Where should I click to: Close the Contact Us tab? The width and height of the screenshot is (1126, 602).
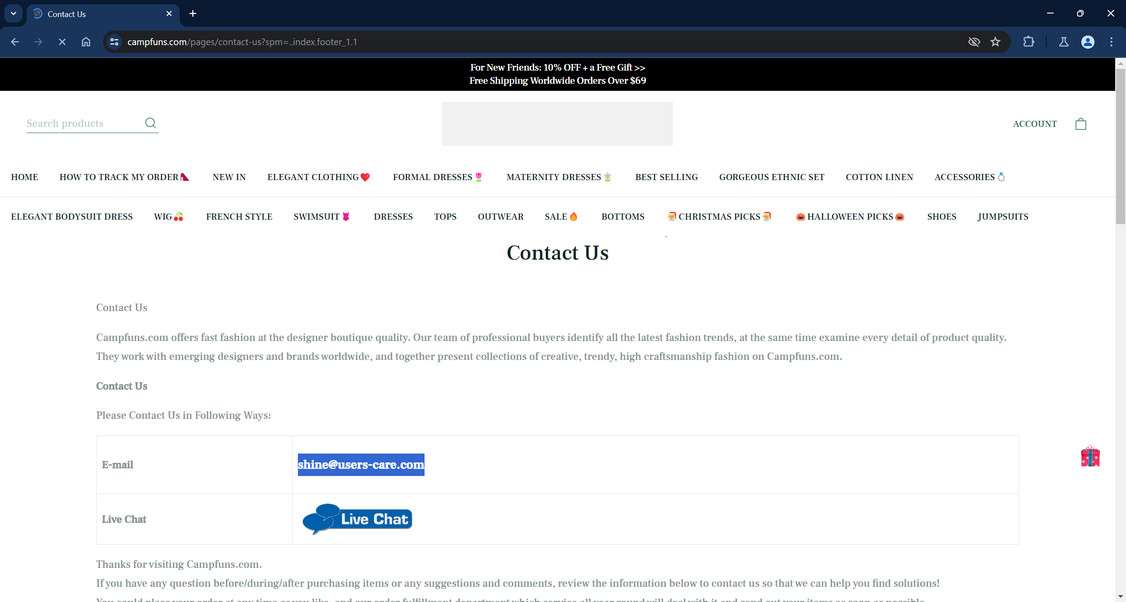point(169,14)
